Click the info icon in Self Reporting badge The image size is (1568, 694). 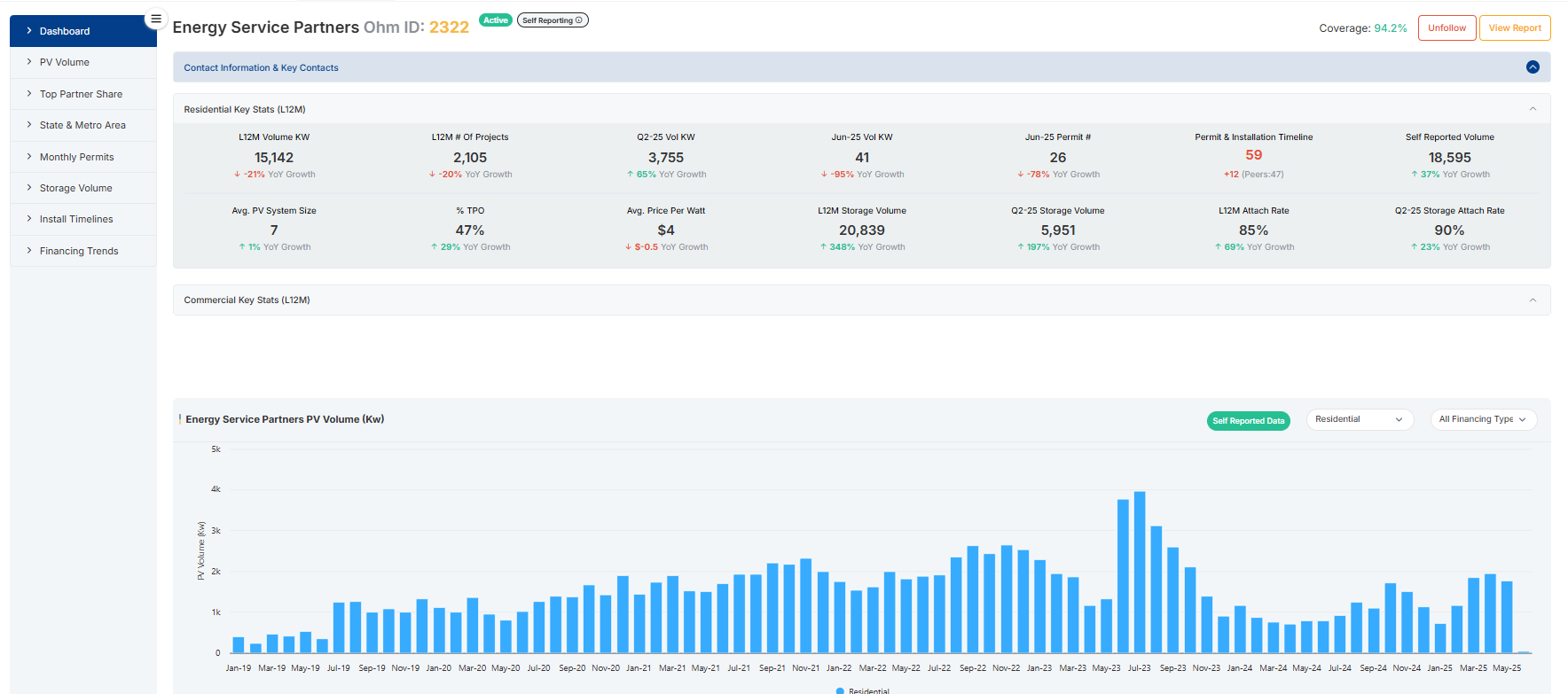(x=579, y=20)
